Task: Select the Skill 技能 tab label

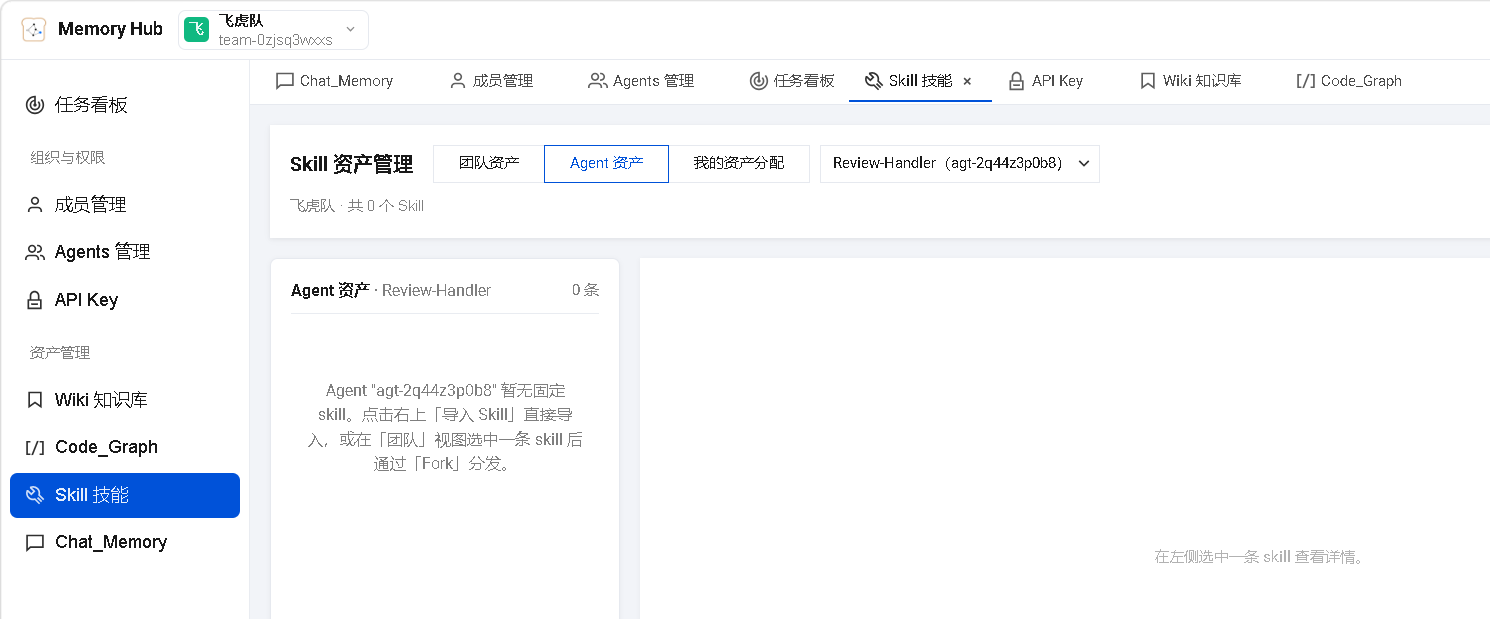Action: pyautogui.click(x=921, y=81)
